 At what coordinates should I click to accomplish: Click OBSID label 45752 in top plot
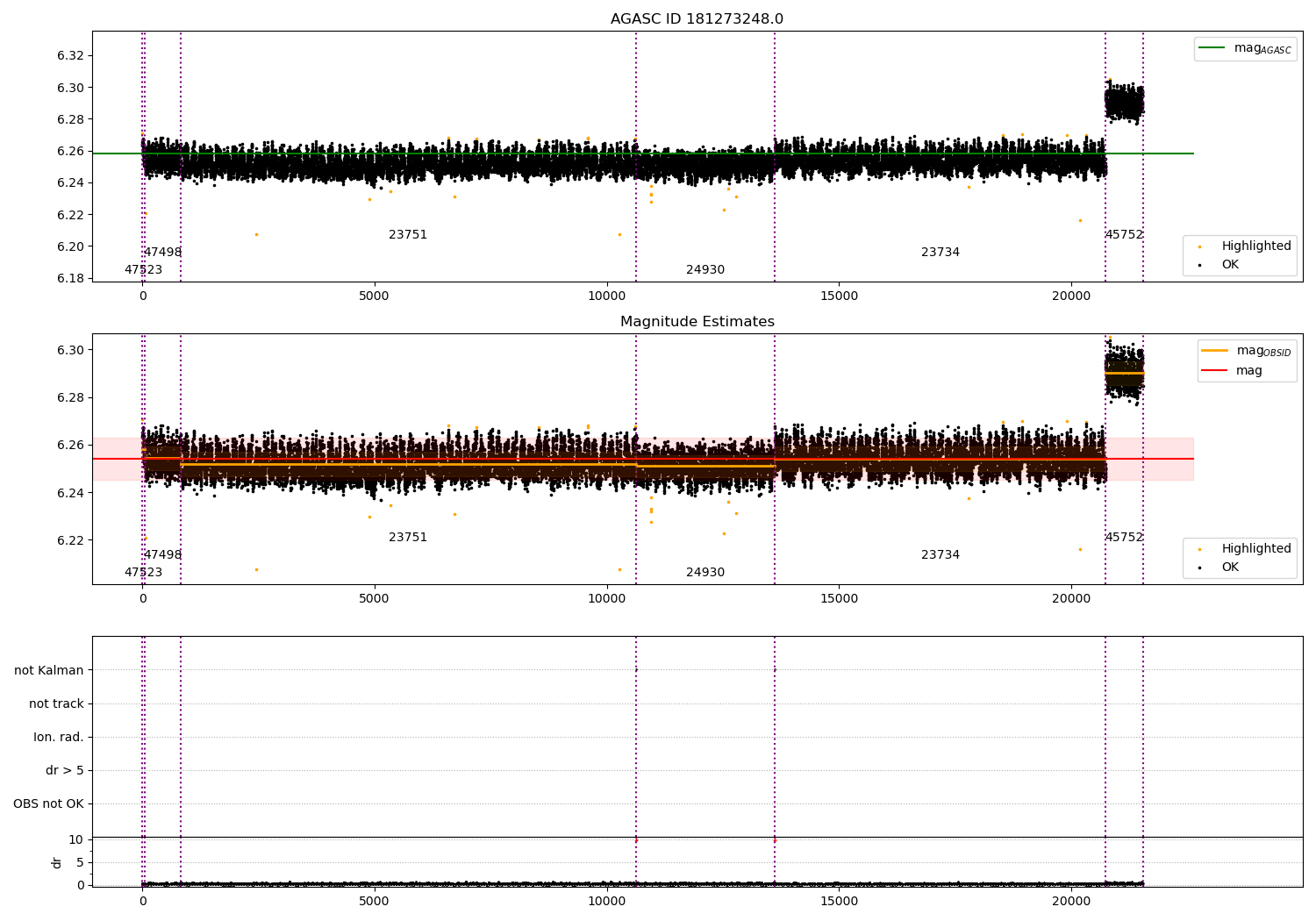1124,234
